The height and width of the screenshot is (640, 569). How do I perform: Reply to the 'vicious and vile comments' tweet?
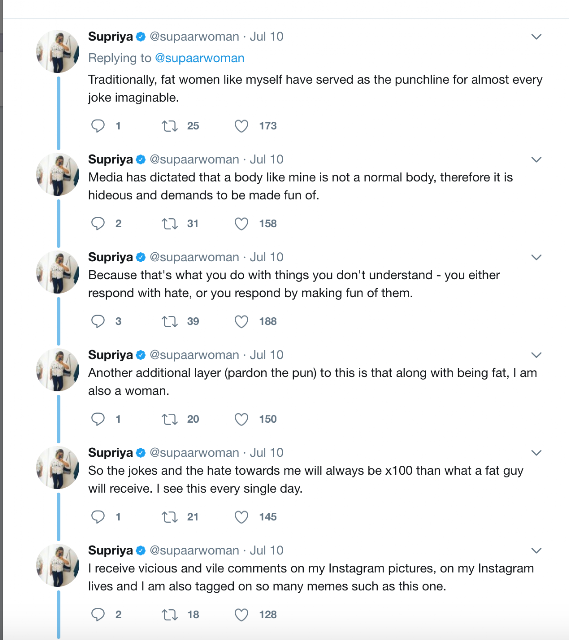point(98,614)
